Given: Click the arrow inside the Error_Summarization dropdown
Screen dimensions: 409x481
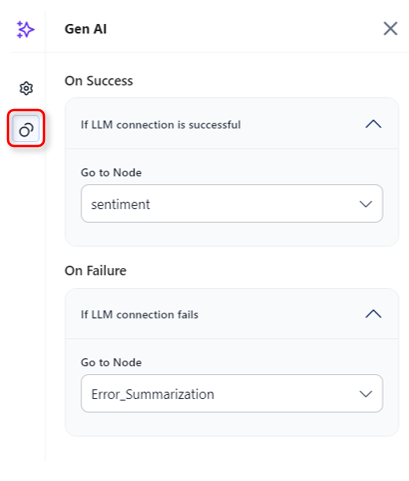Looking at the screenshot, I should [366, 394].
